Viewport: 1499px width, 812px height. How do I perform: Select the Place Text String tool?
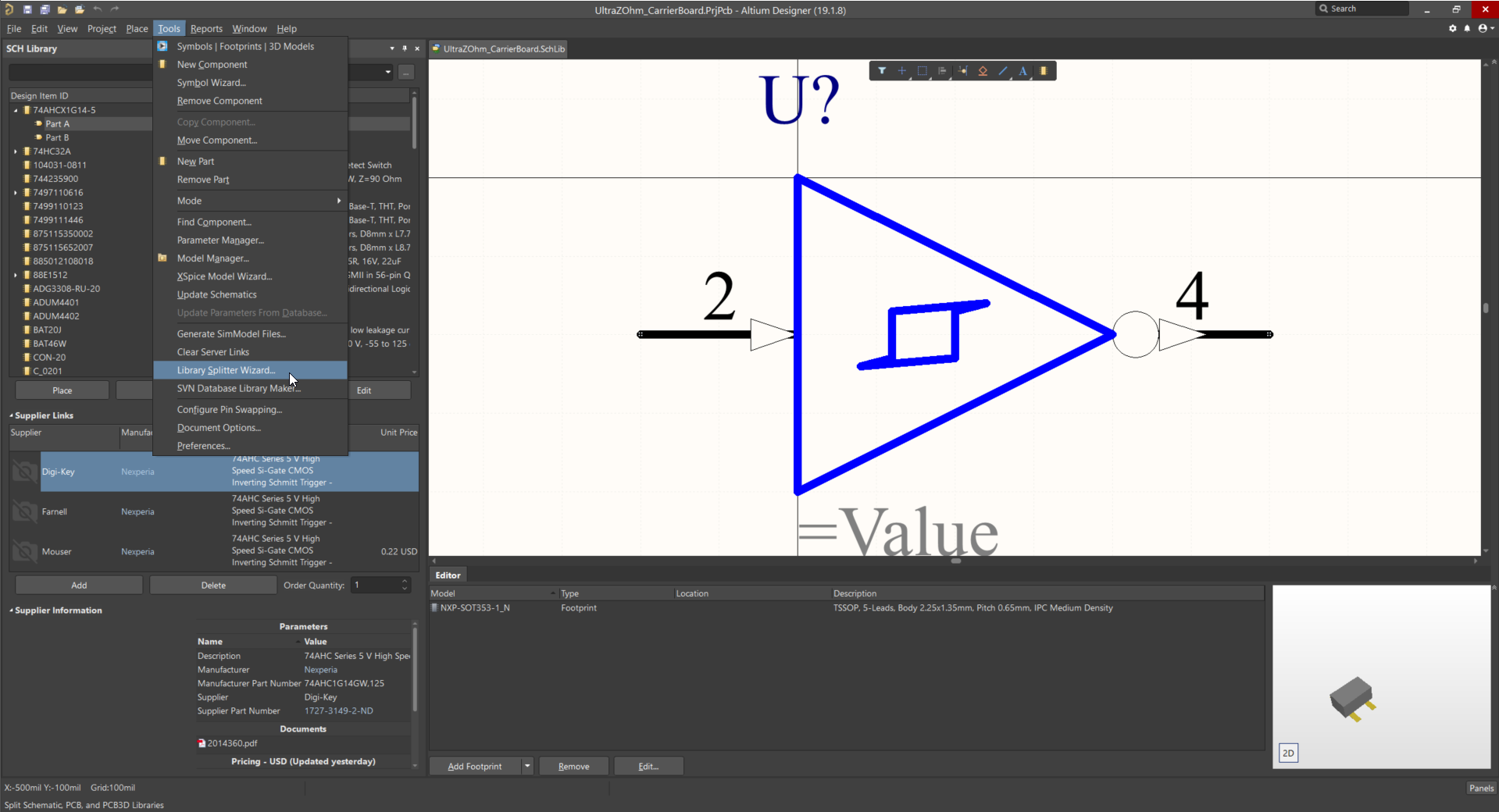coord(1023,71)
